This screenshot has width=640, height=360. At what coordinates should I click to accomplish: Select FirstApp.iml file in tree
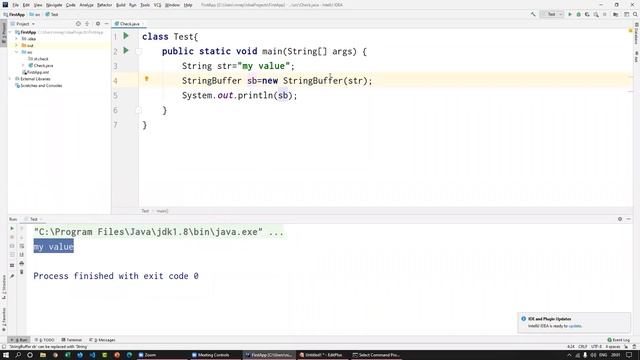point(36,72)
